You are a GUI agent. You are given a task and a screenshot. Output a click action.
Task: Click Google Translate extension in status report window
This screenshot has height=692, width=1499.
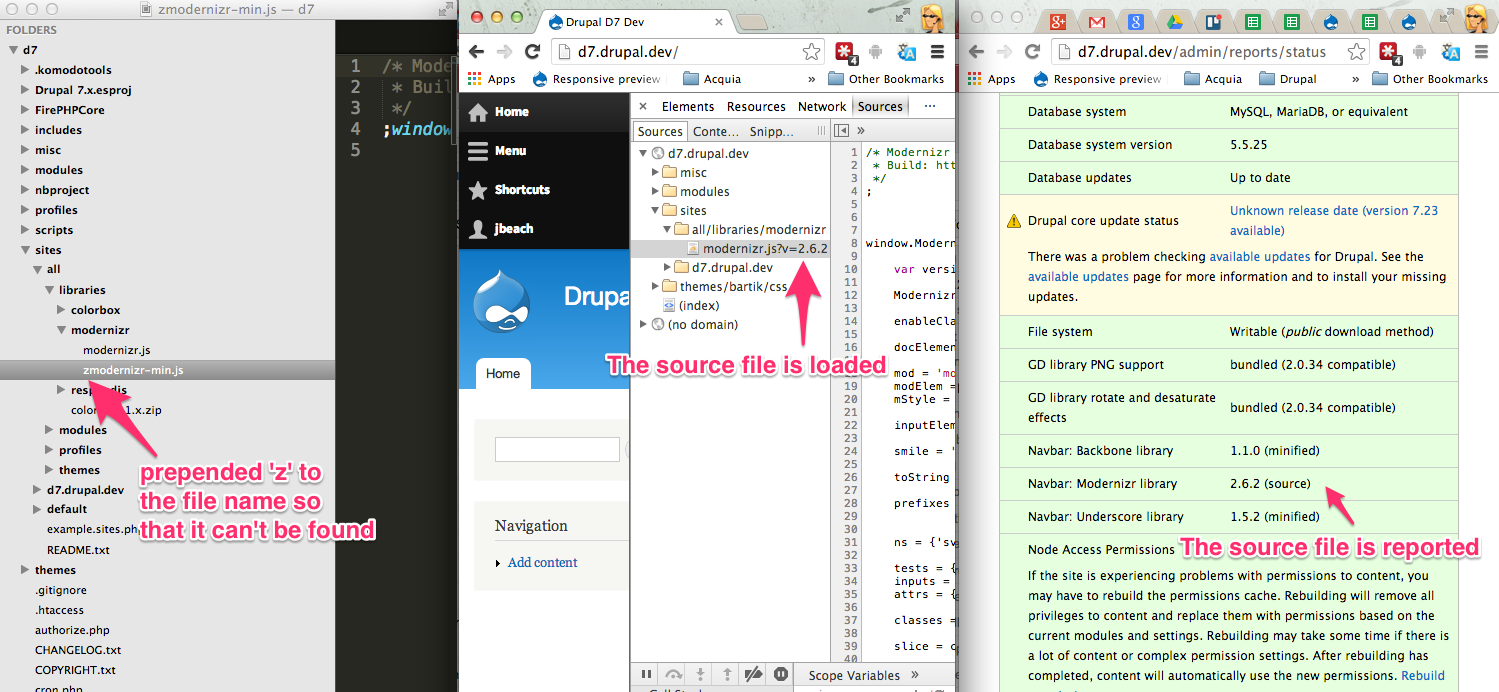(x=1450, y=52)
